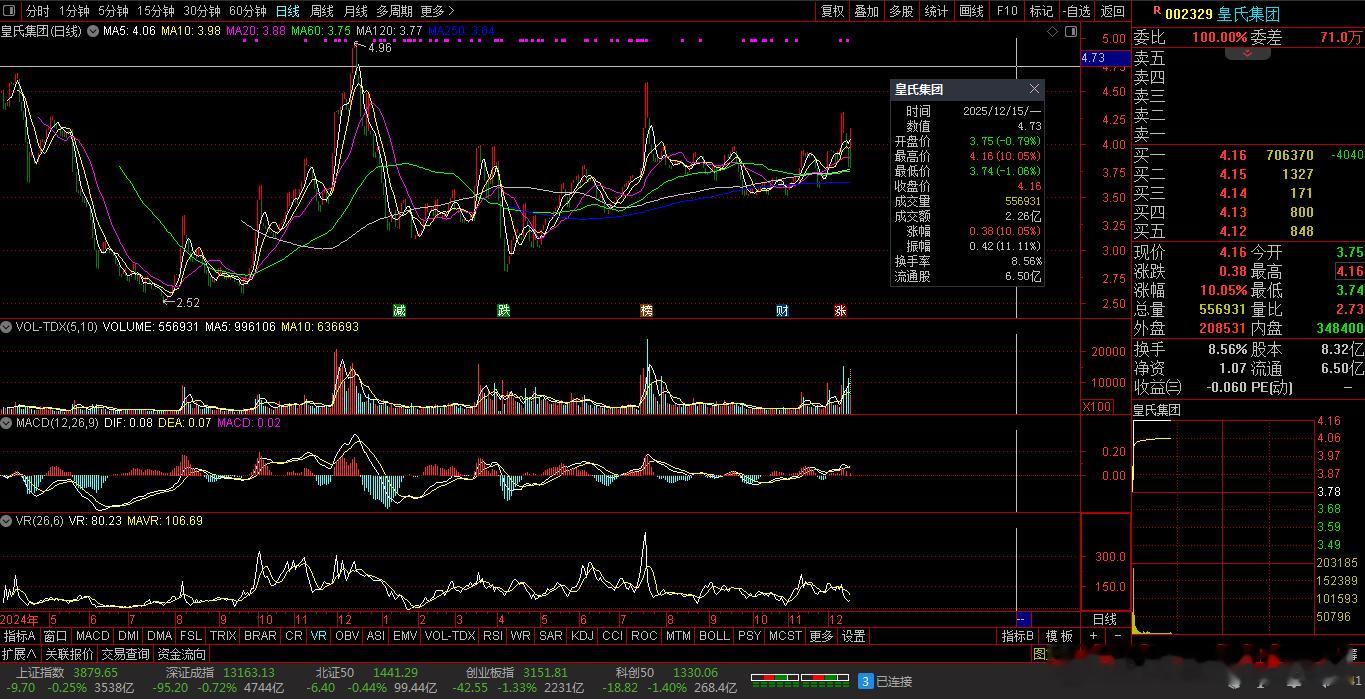Click the 返回 back button

1112,11
